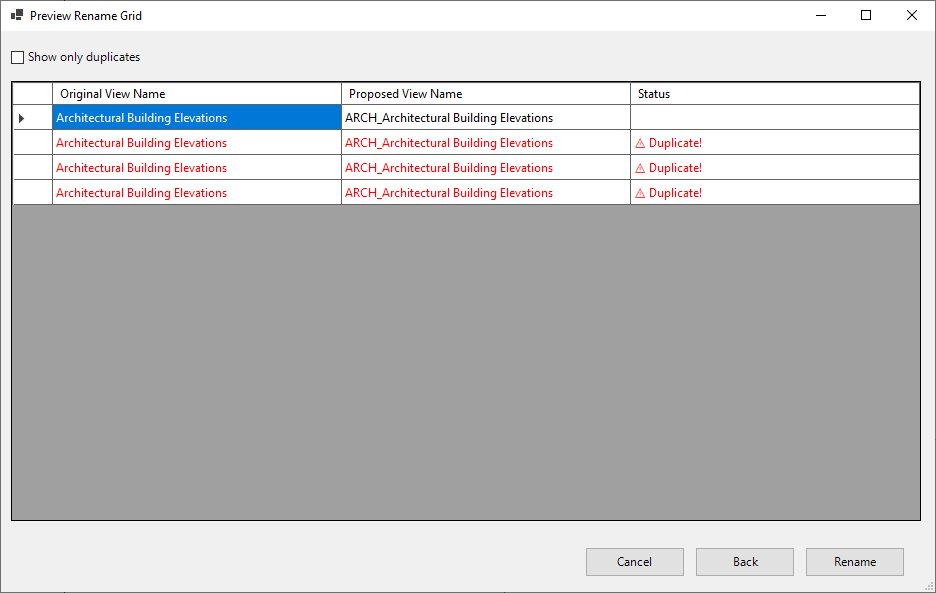Image resolution: width=936 pixels, height=593 pixels.
Task: Open the window icon menu in title bar
Action: 16,16
